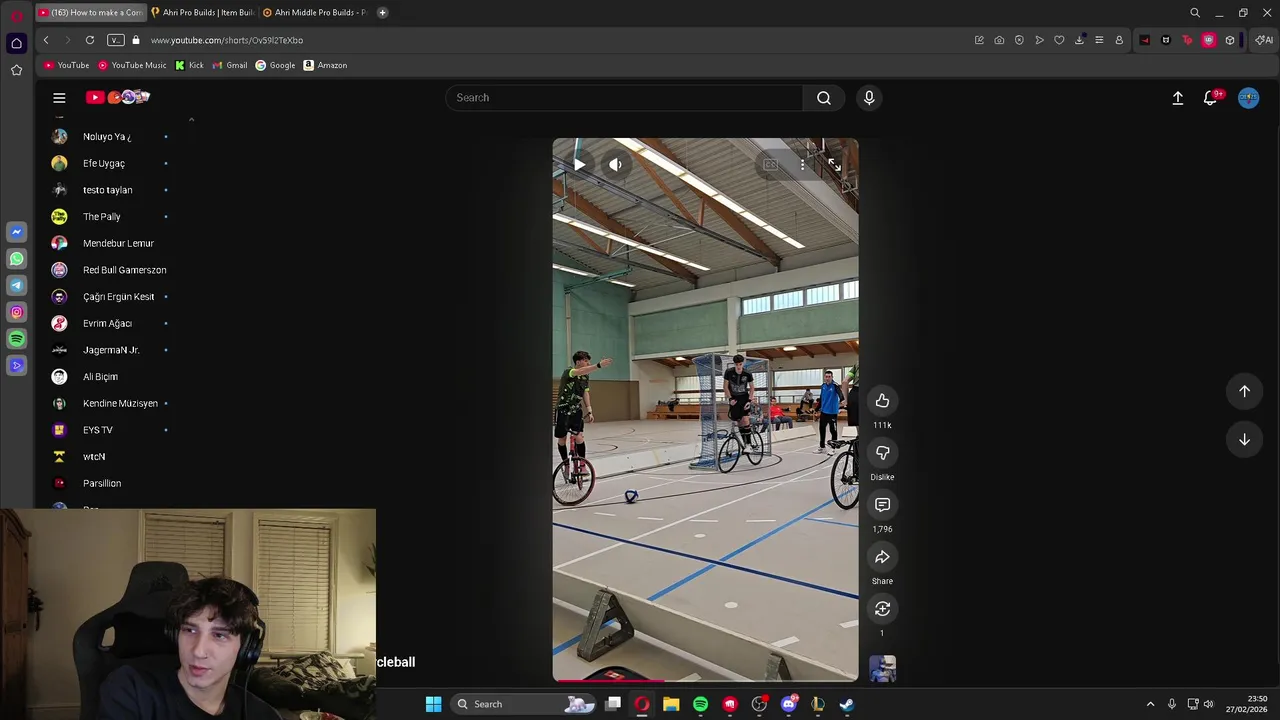
Task: Click the YouTube search field
Action: [624, 97]
